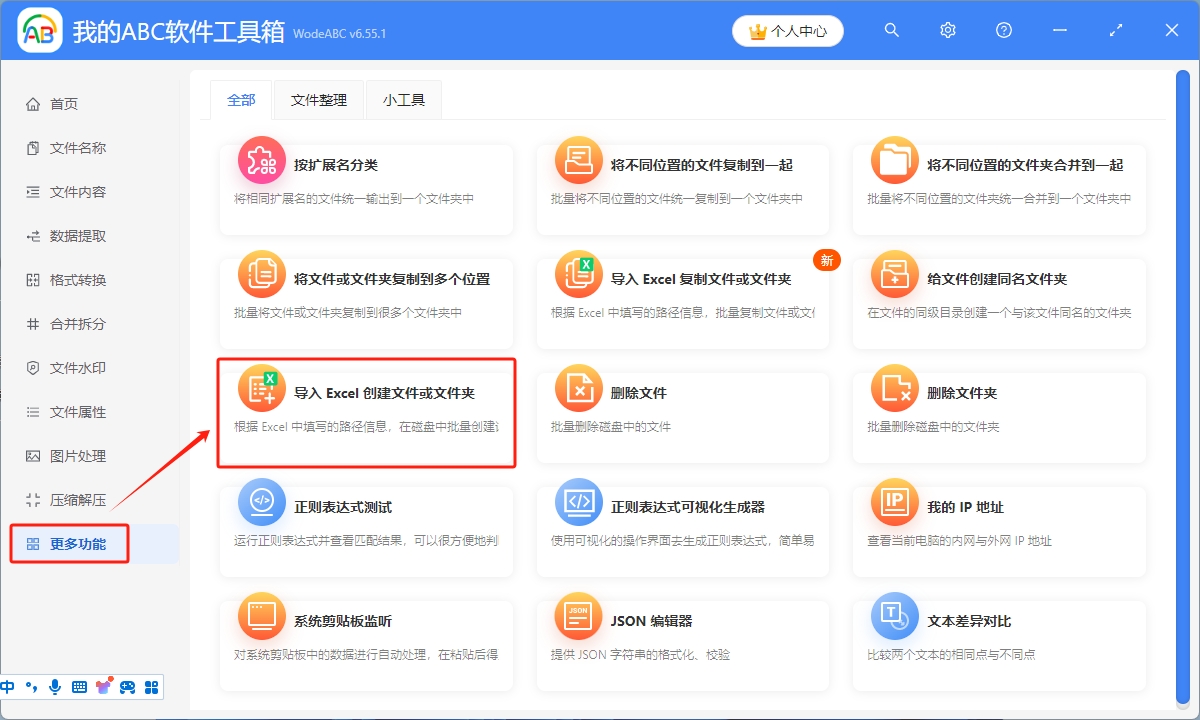Switch to the 文件整理 tab
This screenshot has width=1200, height=720.
[318, 99]
